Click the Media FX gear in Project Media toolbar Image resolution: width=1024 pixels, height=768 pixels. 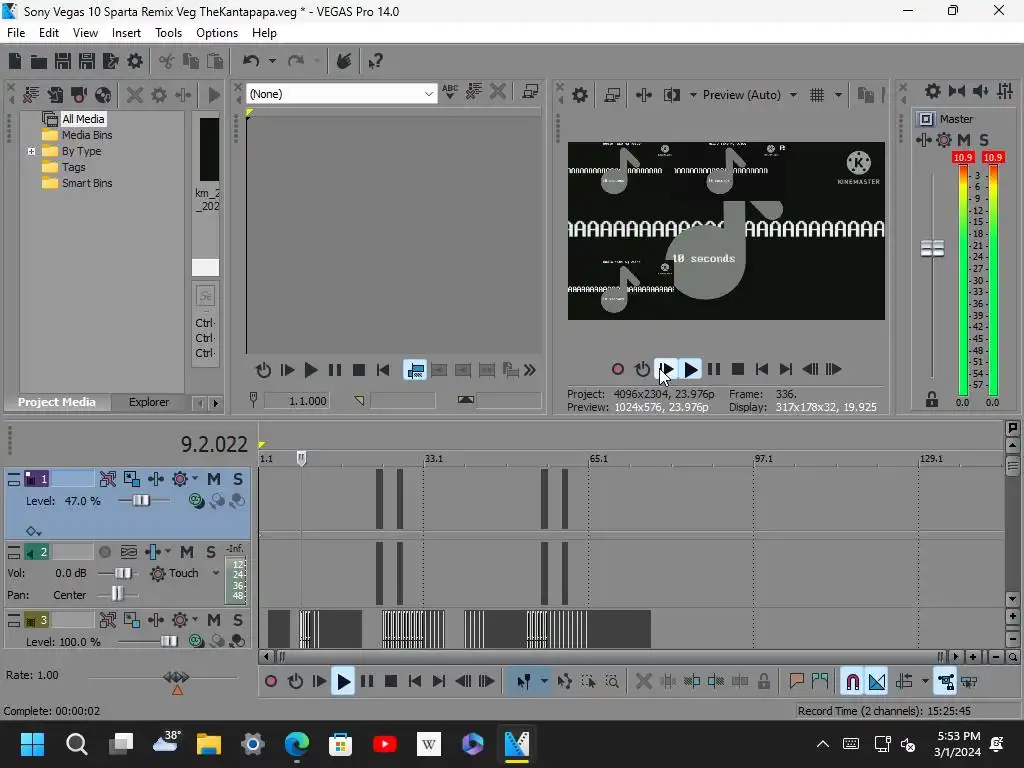pyautogui.click(x=159, y=95)
